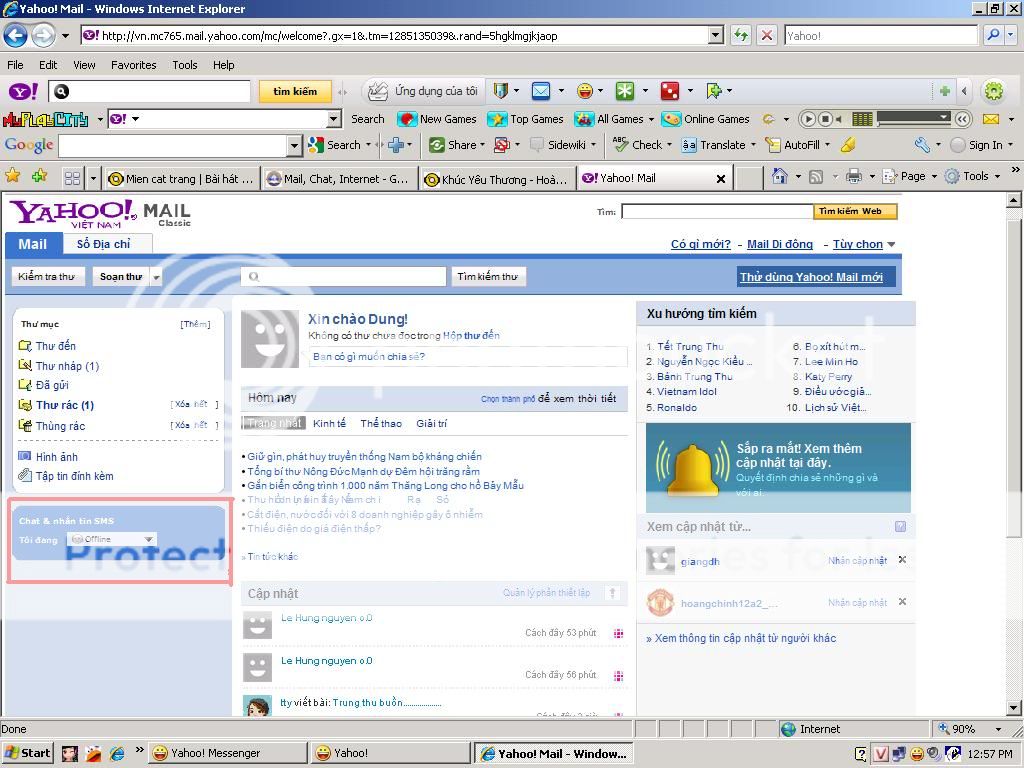This screenshot has height=768, width=1024.
Task: Click the IE Refresh page icon
Action: pyautogui.click(x=741, y=35)
